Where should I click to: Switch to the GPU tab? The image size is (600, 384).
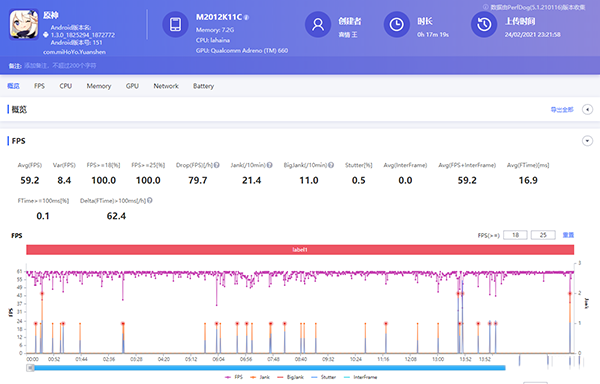132,86
